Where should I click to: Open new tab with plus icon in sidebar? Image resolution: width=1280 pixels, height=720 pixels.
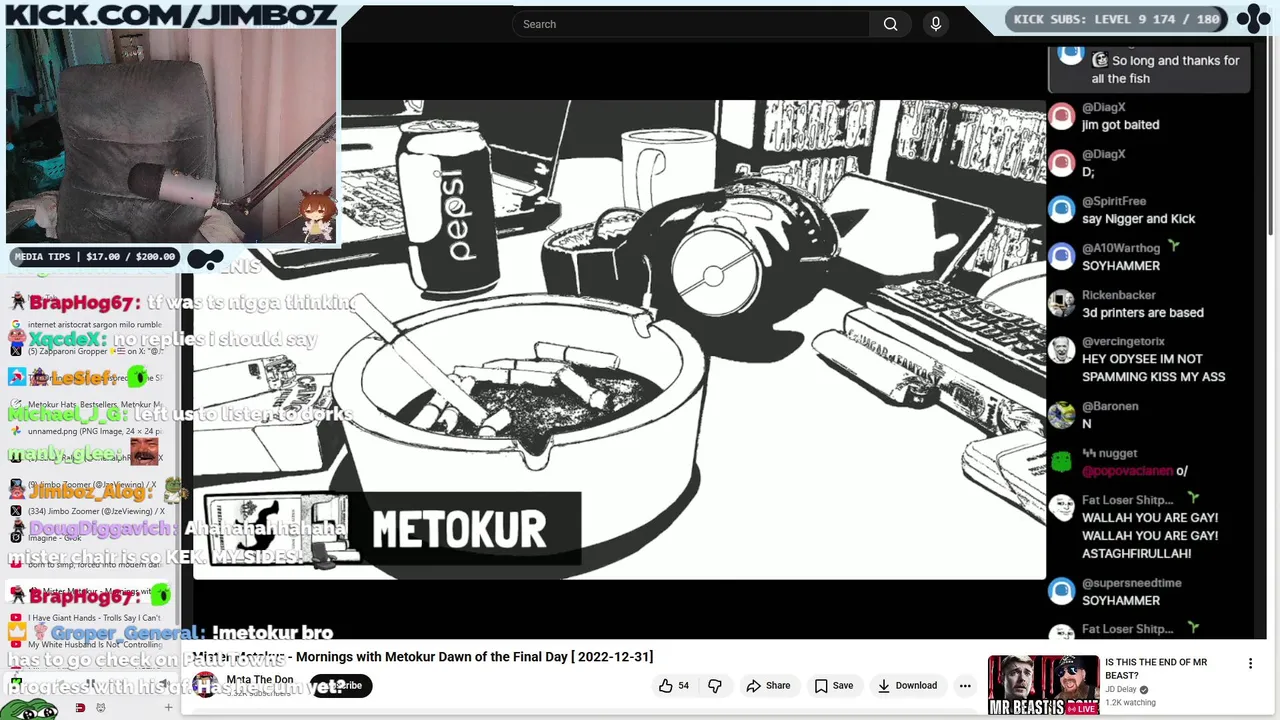pos(168,708)
